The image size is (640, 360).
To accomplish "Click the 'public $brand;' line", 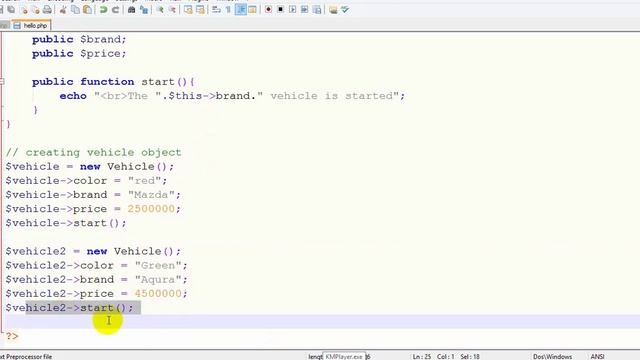I will [x=79, y=39].
